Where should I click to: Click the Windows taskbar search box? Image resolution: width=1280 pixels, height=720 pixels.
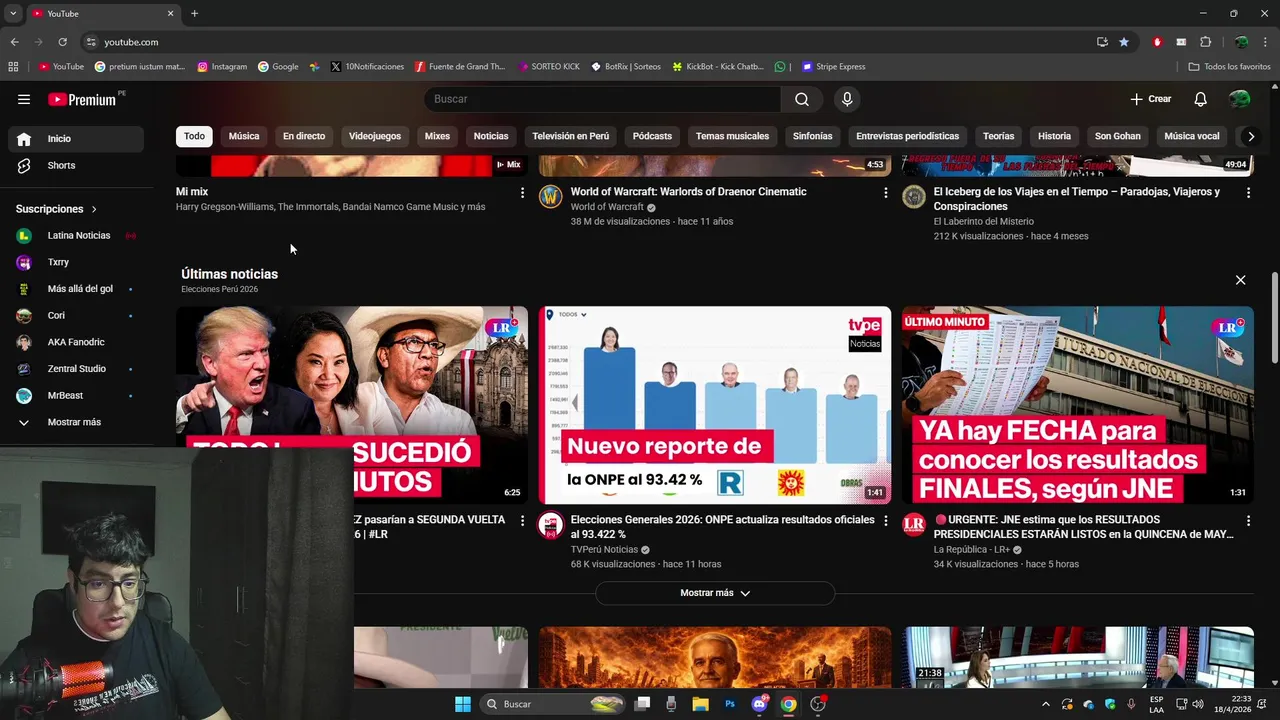coord(553,704)
